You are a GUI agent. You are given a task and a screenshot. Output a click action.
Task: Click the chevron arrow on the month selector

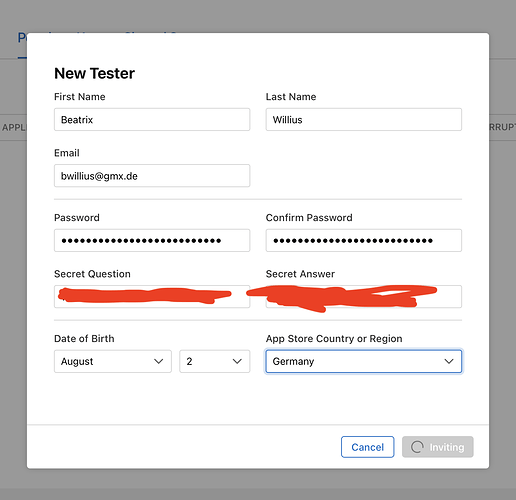(159, 361)
